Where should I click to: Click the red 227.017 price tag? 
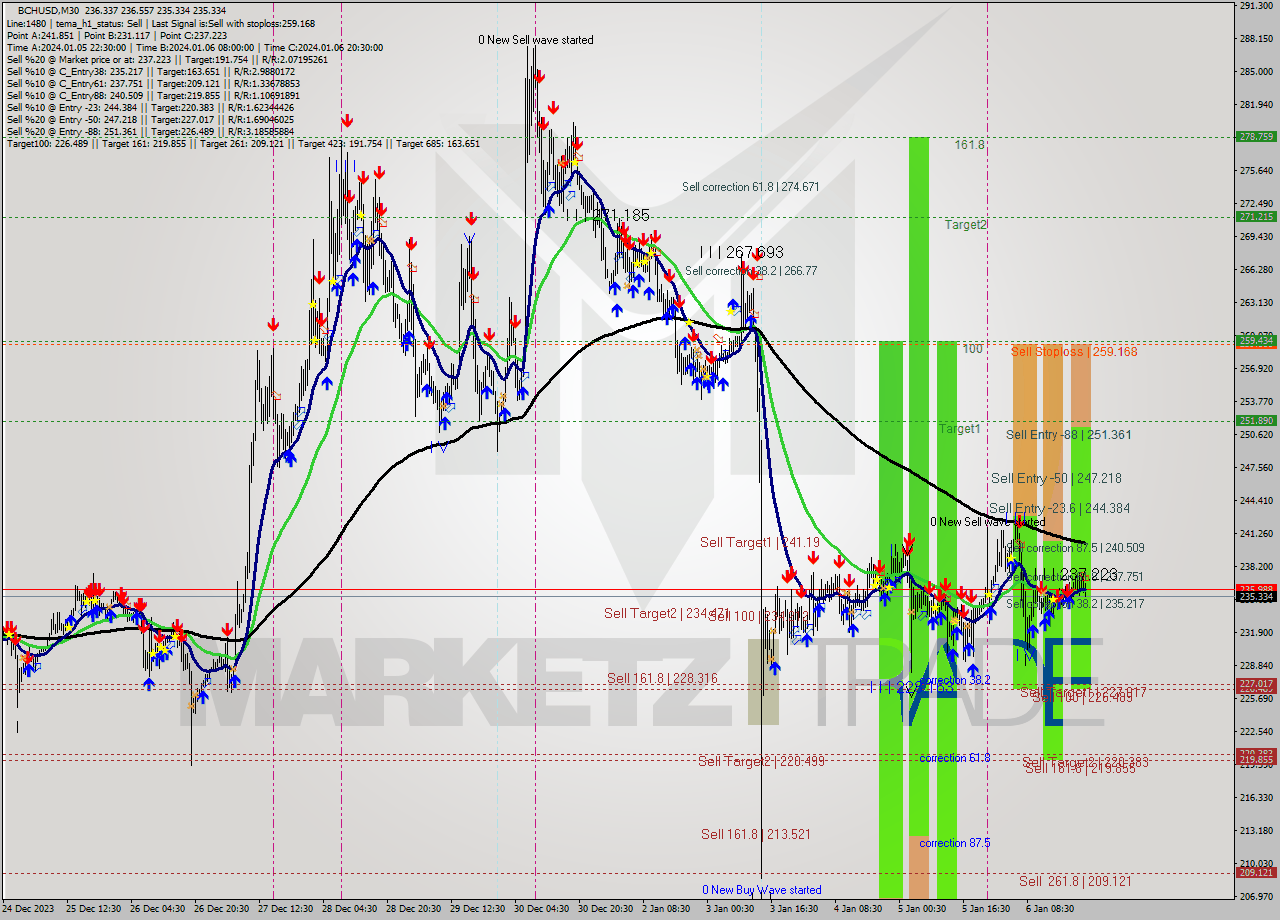1256,684
